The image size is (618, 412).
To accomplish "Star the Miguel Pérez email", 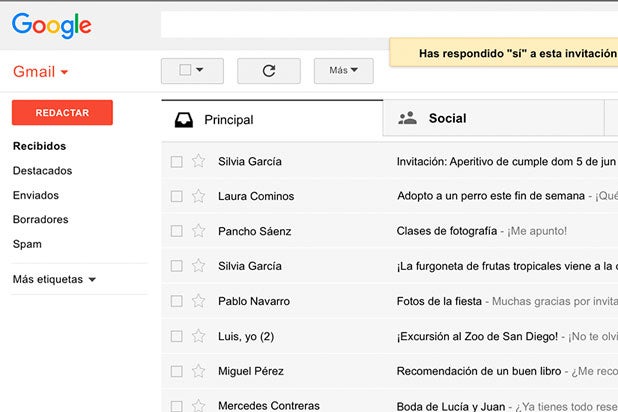I will (198, 371).
